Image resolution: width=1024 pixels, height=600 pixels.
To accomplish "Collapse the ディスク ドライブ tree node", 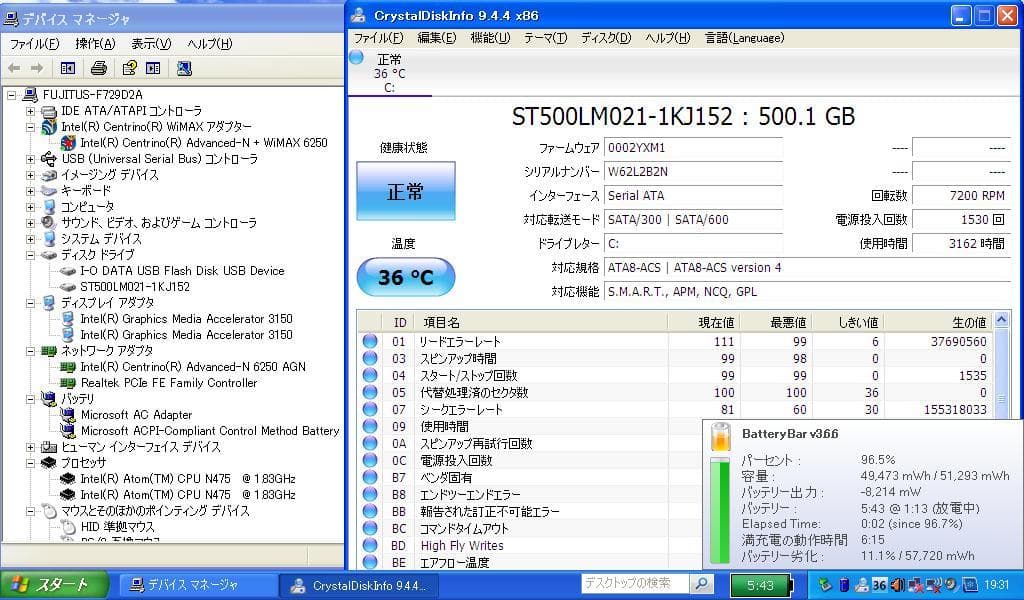I will 33,255.
